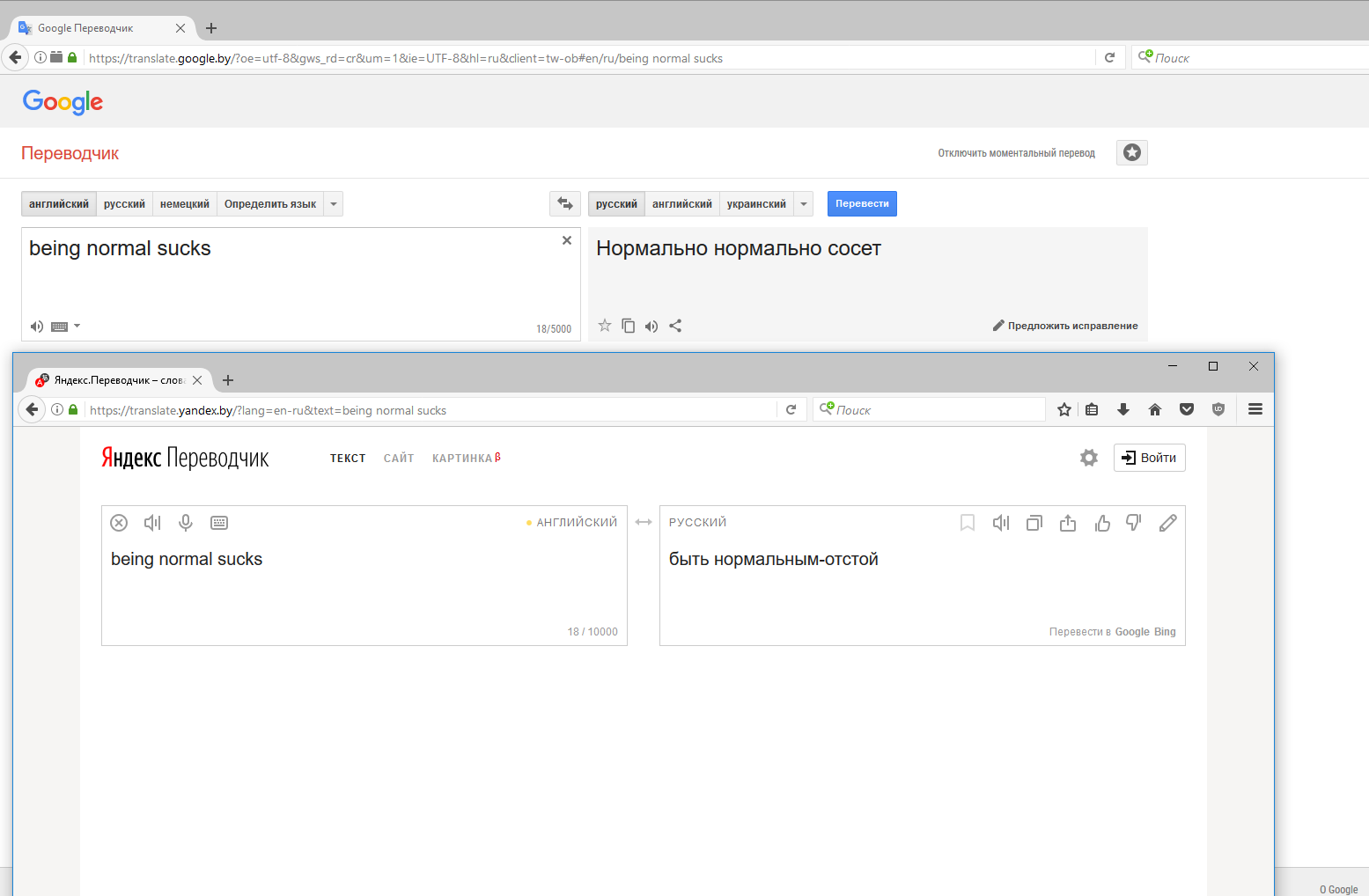
Task: Star the Google translation result
Action: 605,326
